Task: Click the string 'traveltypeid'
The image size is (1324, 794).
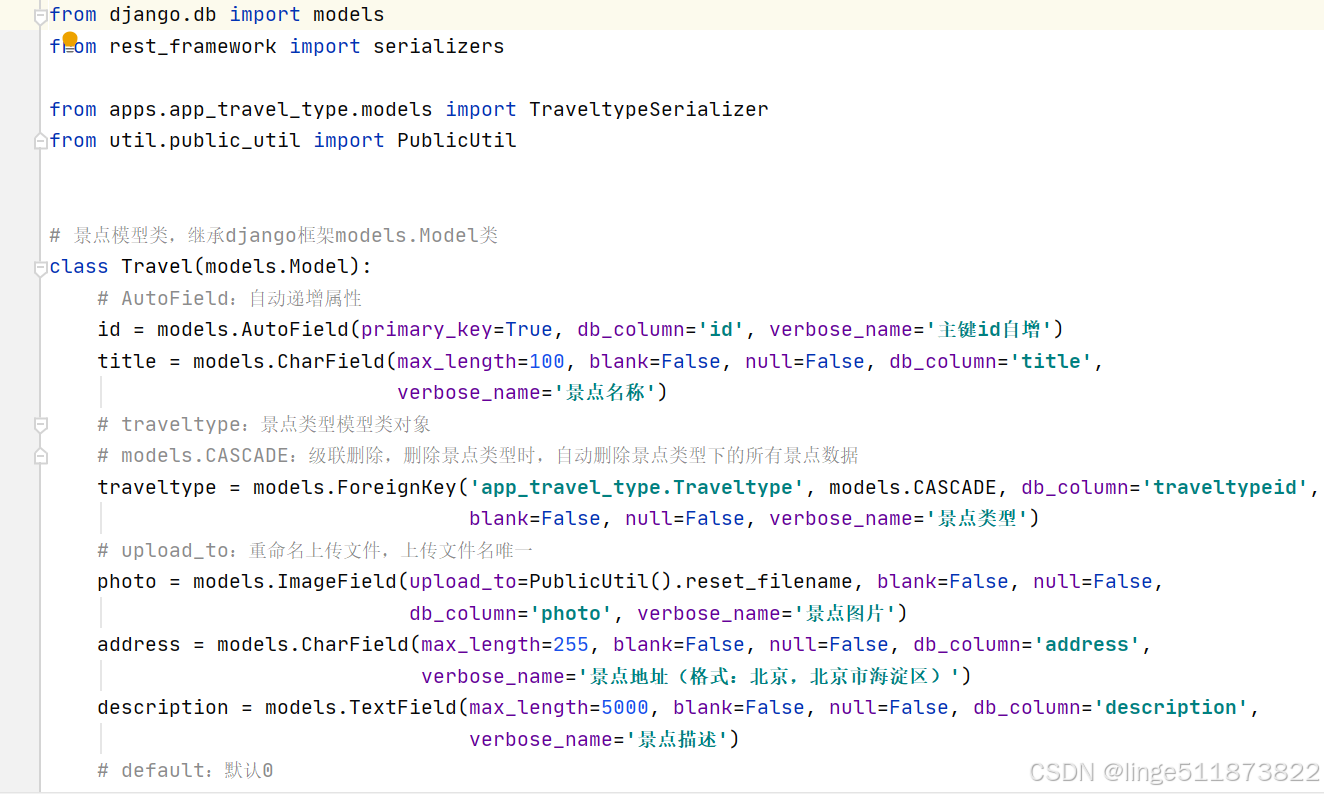Action: tap(1225, 488)
